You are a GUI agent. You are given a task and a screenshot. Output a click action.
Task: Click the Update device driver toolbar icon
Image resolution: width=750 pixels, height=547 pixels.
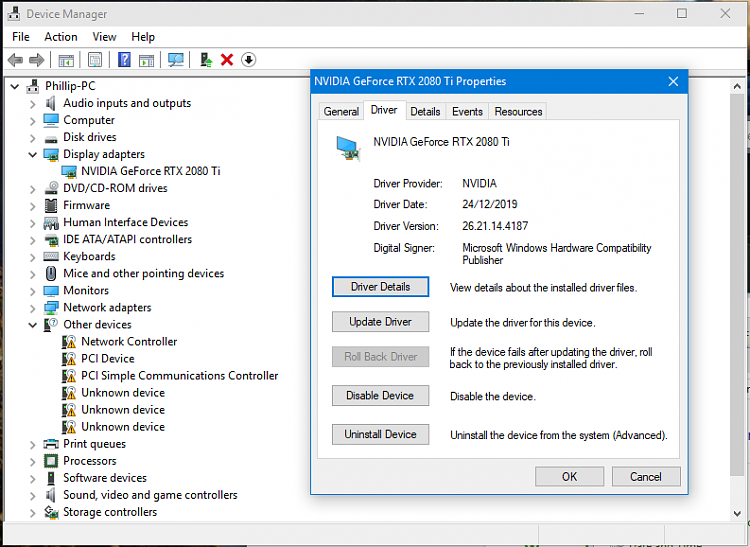pos(206,60)
